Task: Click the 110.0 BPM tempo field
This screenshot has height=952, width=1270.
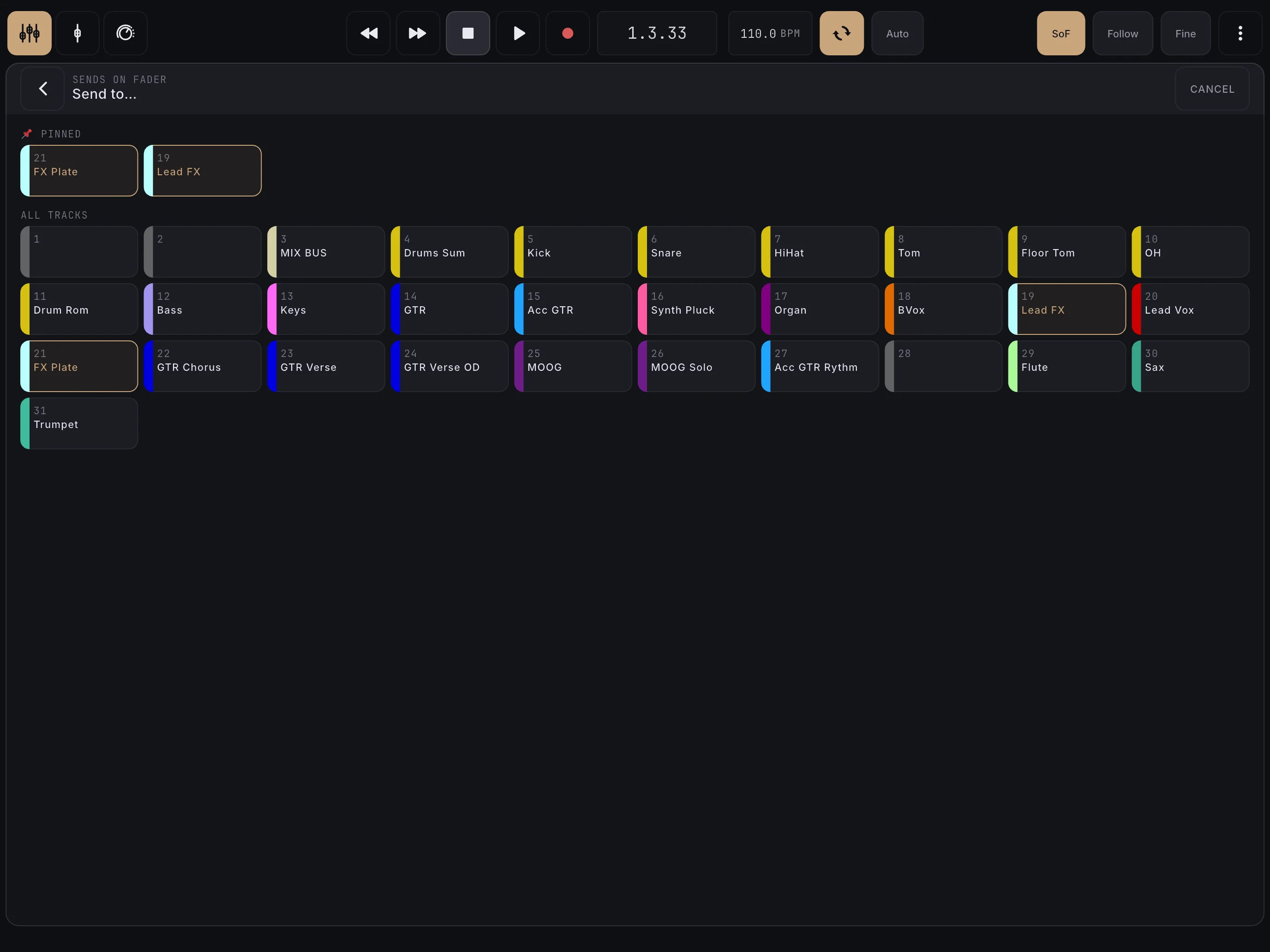Action: pyautogui.click(x=770, y=33)
